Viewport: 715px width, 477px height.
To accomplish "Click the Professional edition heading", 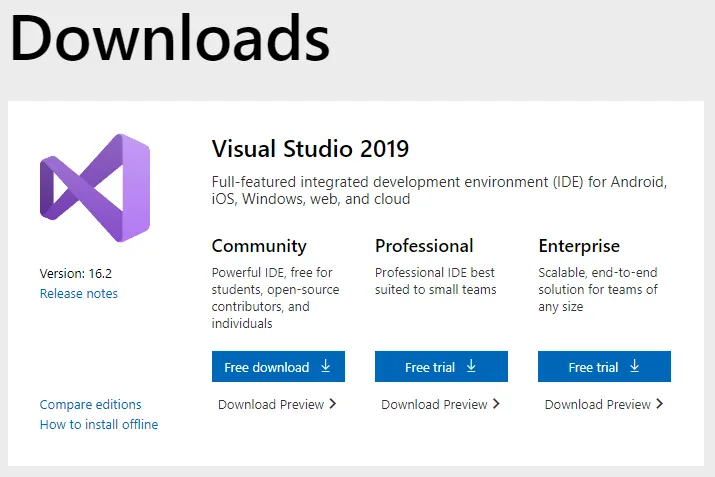I will [x=424, y=246].
